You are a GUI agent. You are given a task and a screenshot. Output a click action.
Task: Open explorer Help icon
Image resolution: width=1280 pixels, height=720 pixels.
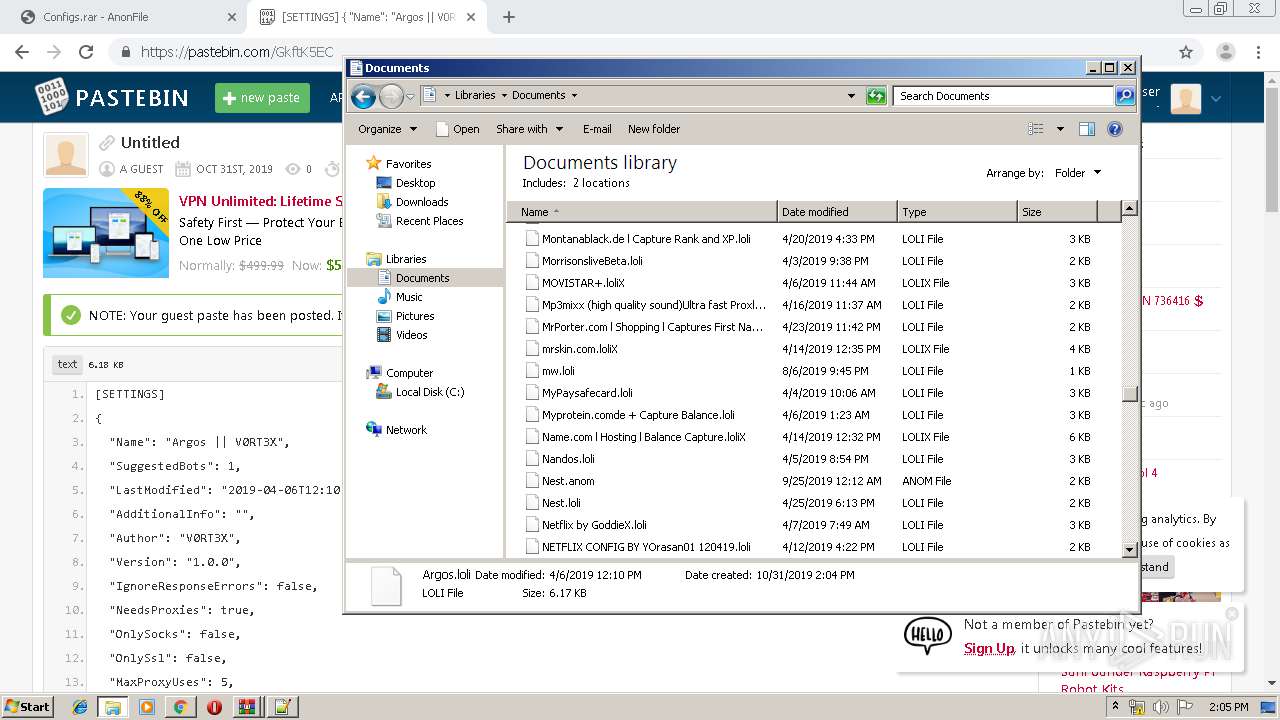point(1115,129)
